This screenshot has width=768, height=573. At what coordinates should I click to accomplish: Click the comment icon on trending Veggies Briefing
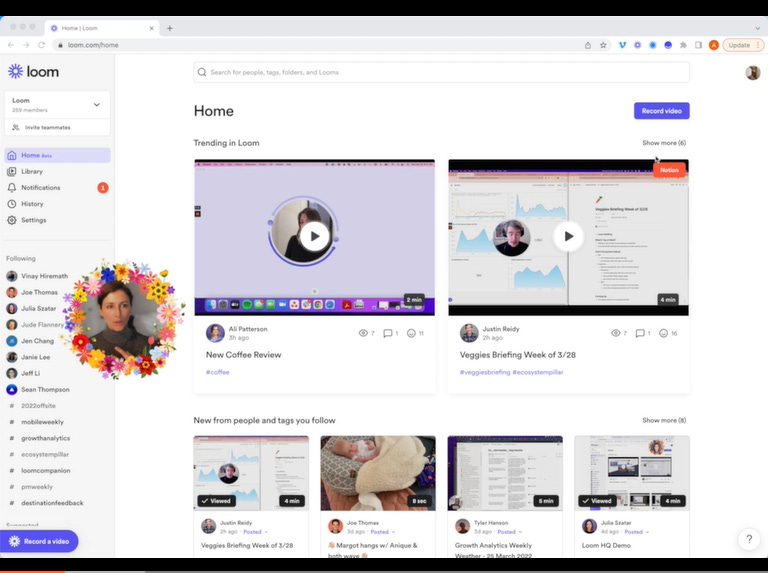[640, 333]
